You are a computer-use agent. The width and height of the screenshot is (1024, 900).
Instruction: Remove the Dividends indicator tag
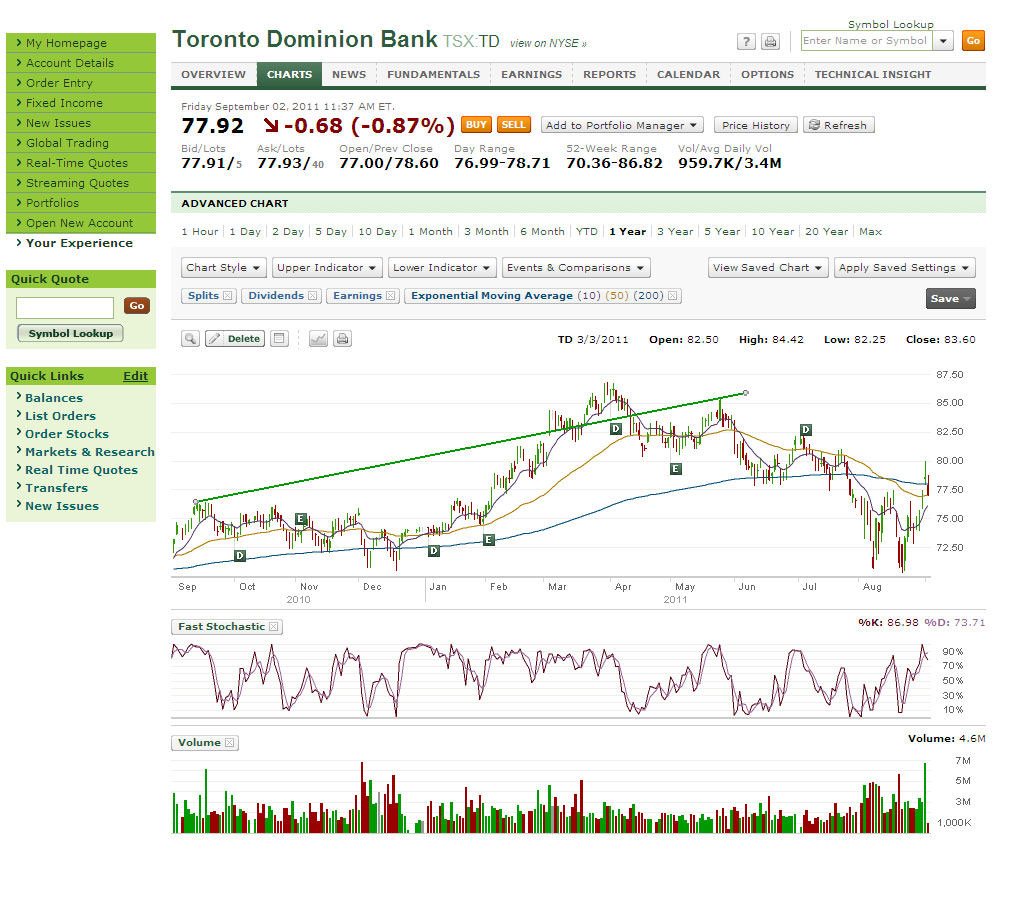[x=312, y=296]
